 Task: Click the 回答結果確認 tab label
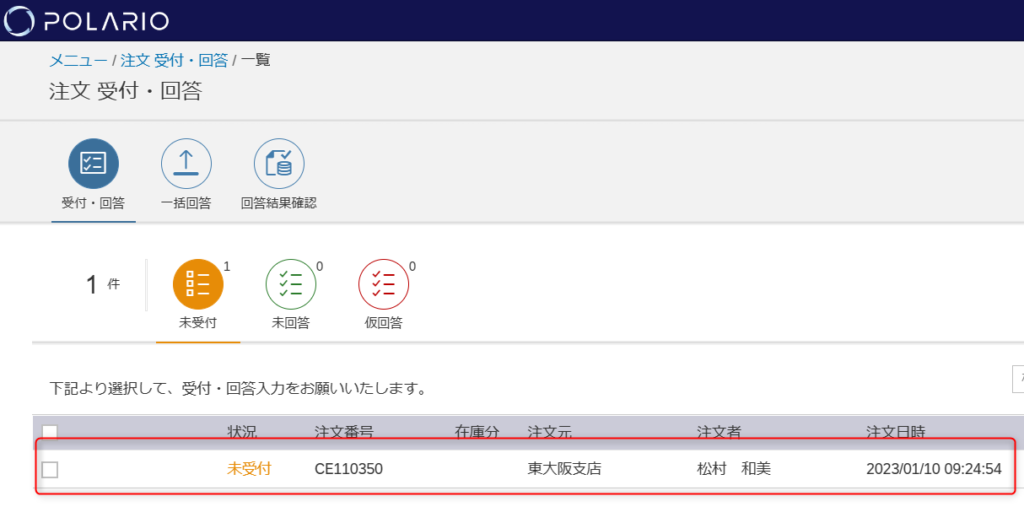[279, 203]
